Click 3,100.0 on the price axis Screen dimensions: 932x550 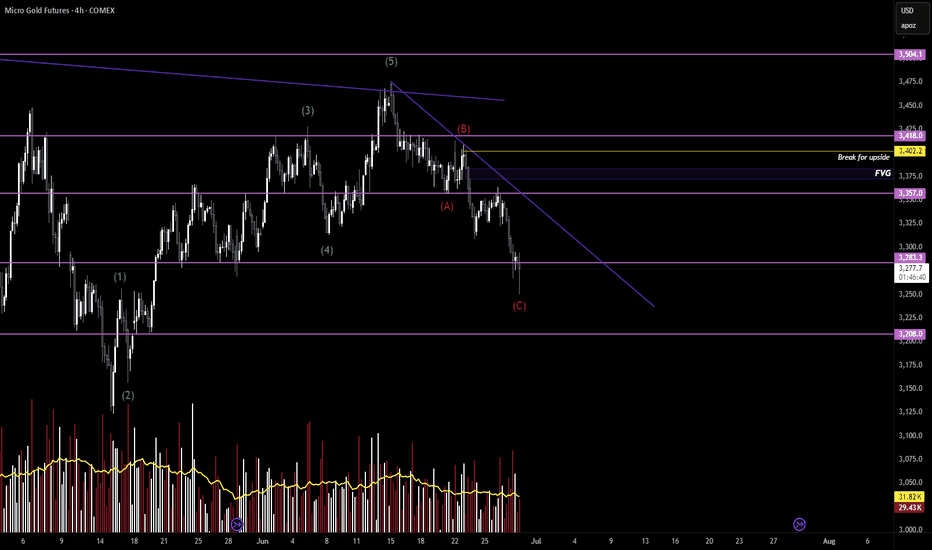coord(910,435)
